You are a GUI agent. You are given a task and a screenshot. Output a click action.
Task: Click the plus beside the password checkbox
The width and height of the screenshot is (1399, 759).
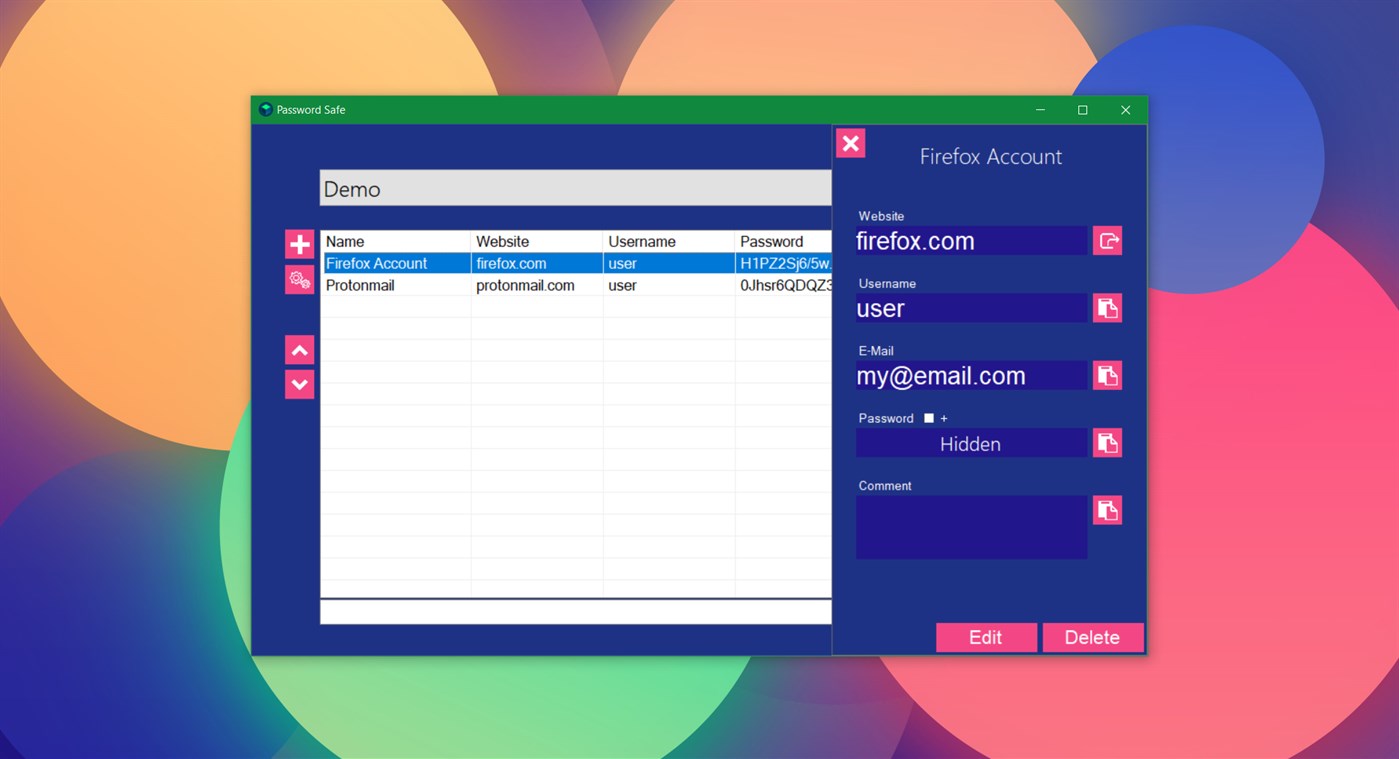[x=941, y=418]
